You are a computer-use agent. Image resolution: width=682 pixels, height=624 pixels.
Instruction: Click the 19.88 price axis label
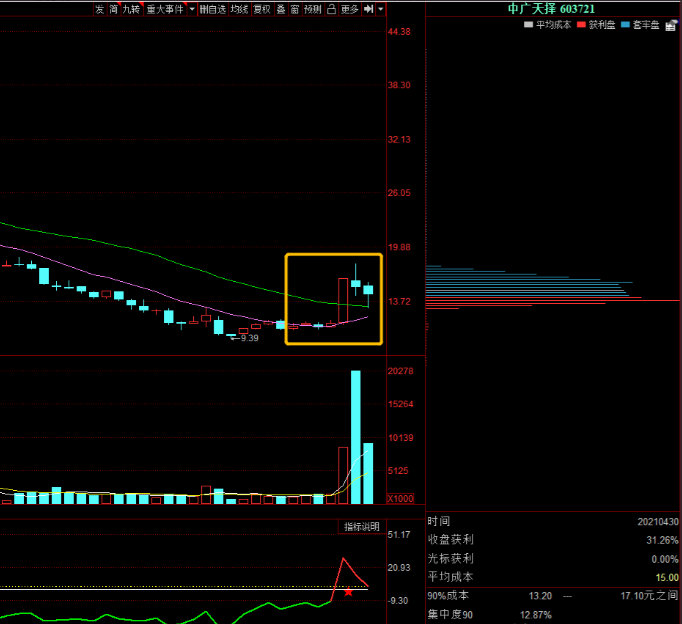point(399,247)
